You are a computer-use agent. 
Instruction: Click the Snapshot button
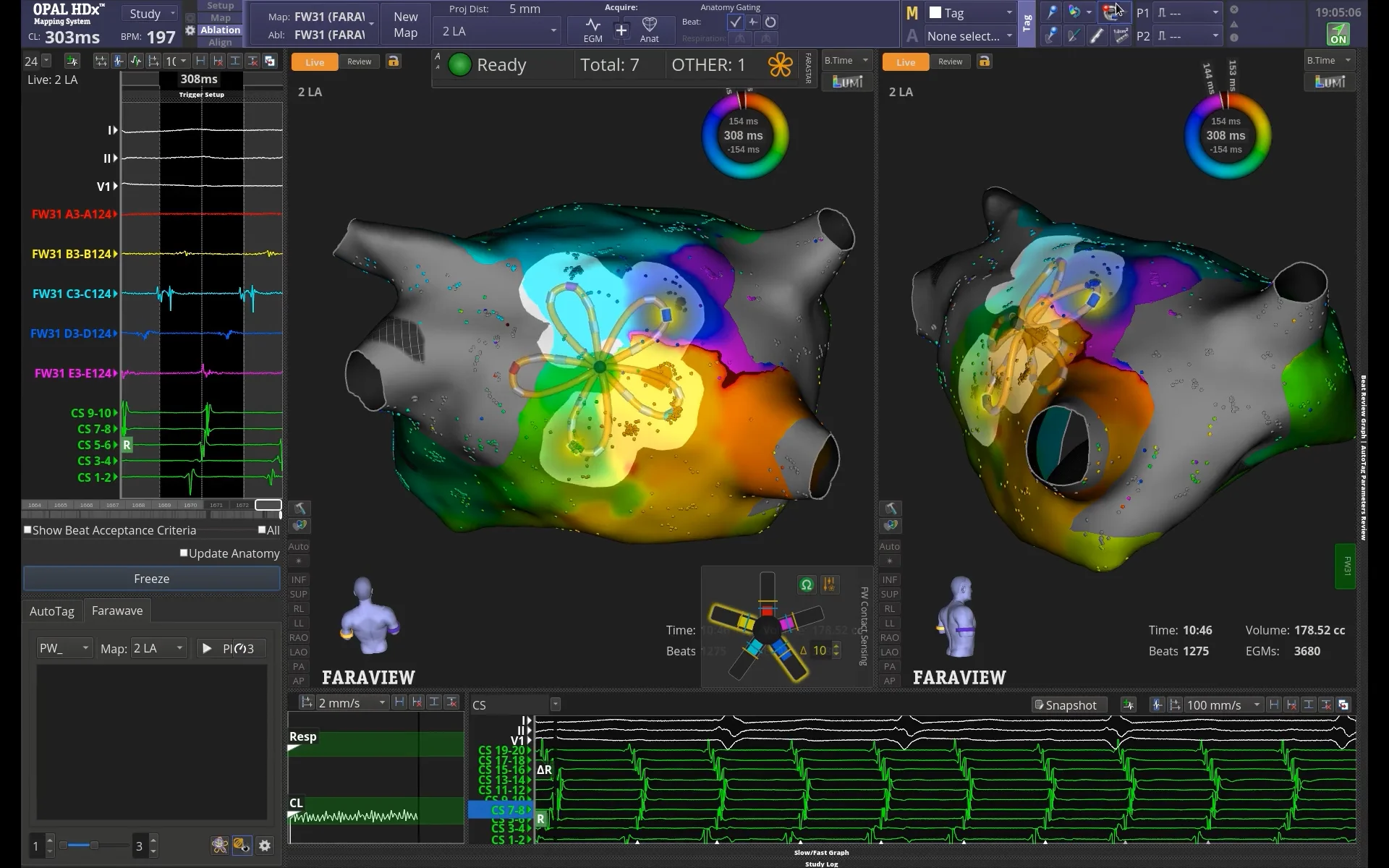[1069, 705]
